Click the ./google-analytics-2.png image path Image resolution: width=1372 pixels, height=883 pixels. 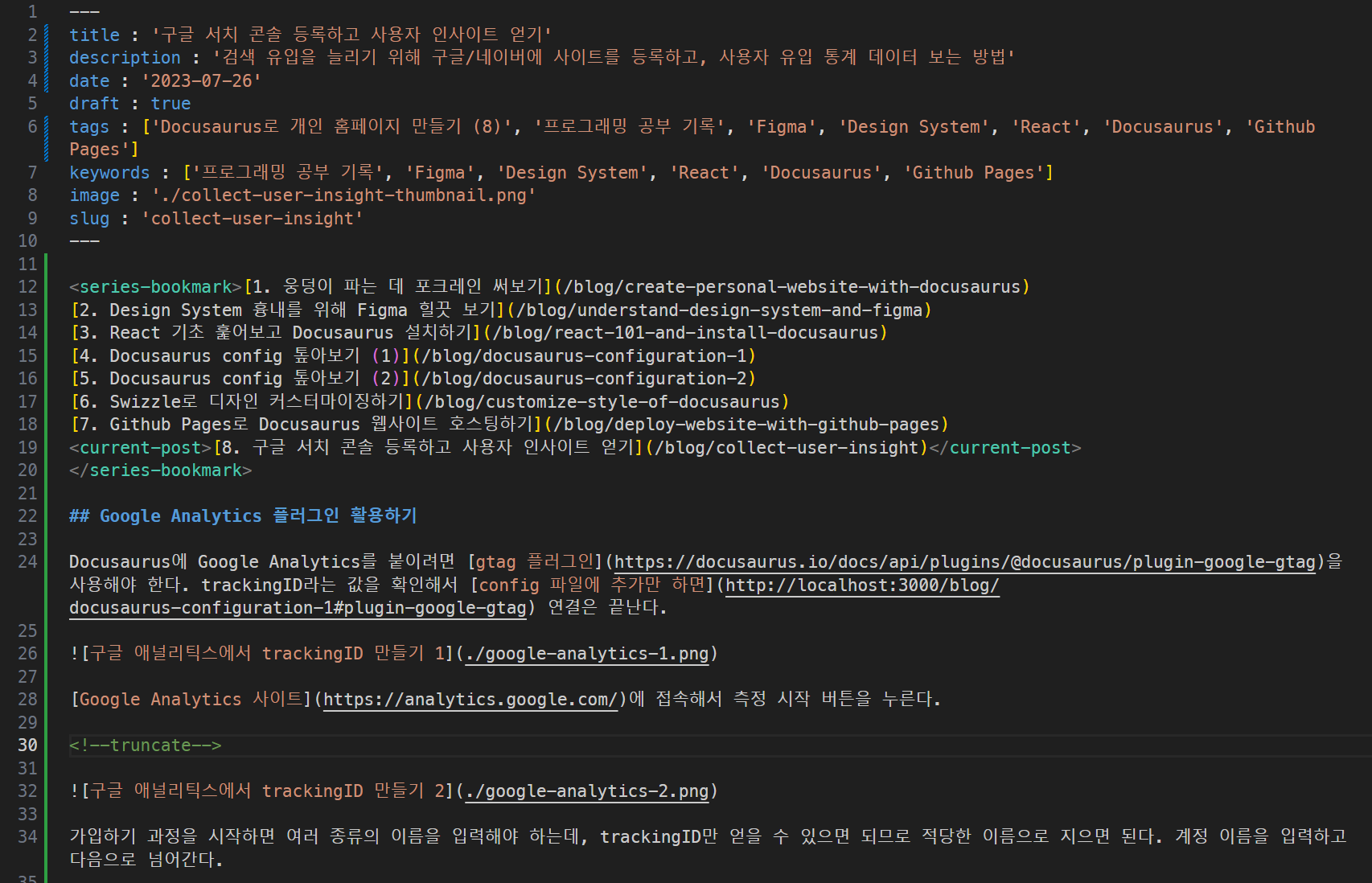click(587, 791)
